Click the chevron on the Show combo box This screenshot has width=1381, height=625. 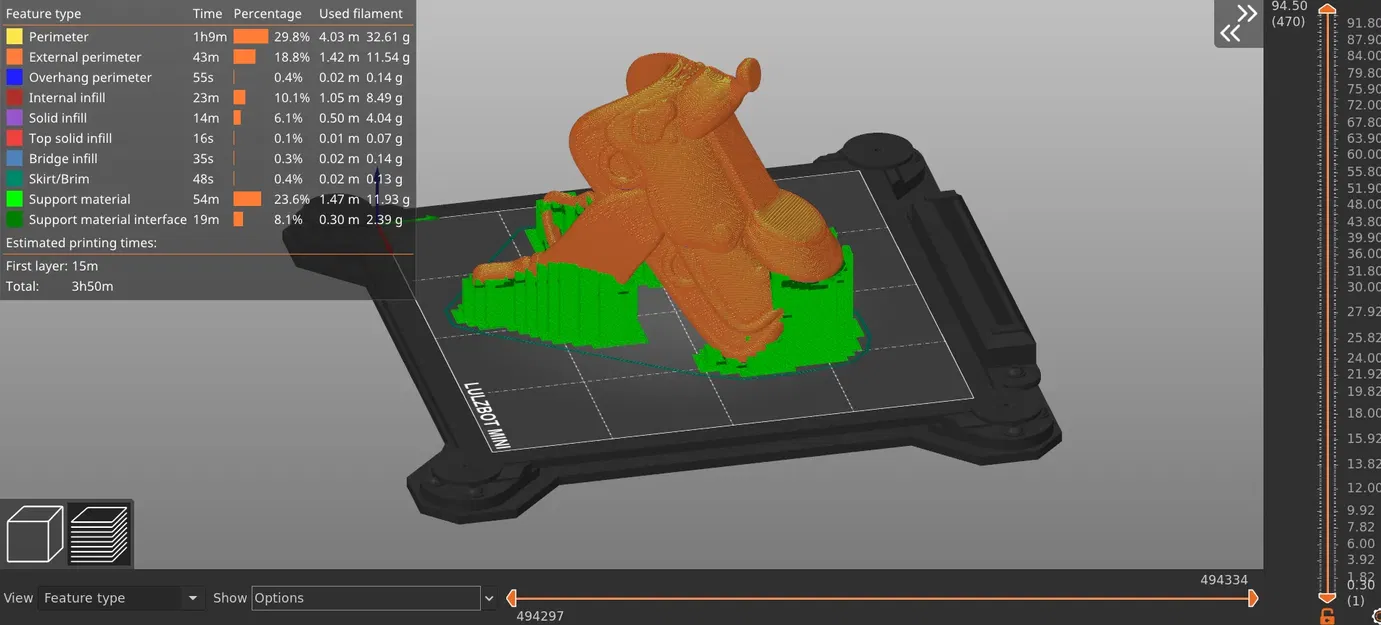tap(489, 597)
